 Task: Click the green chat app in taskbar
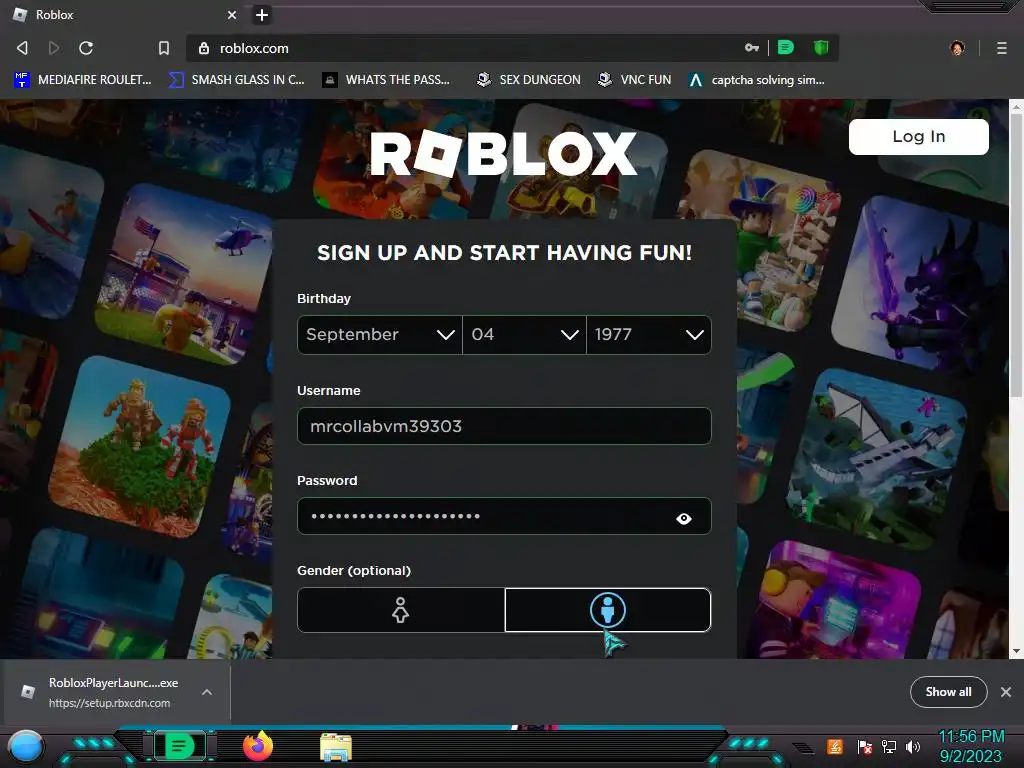coord(179,746)
